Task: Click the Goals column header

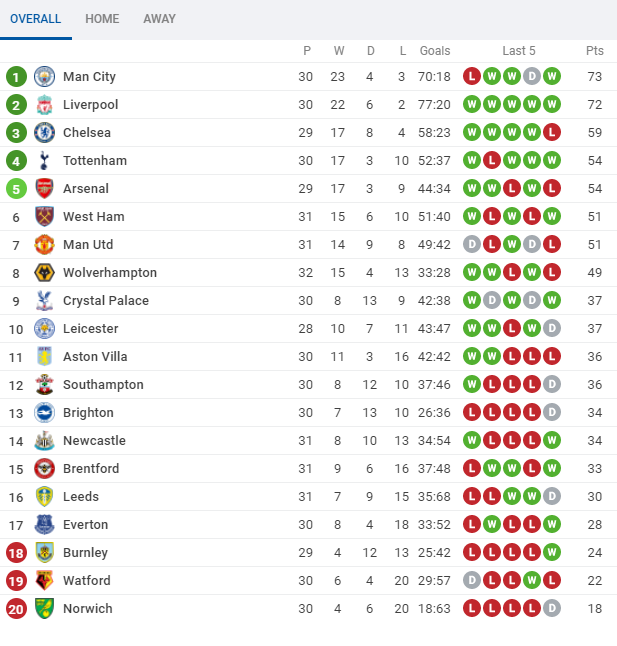Action: pos(435,51)
